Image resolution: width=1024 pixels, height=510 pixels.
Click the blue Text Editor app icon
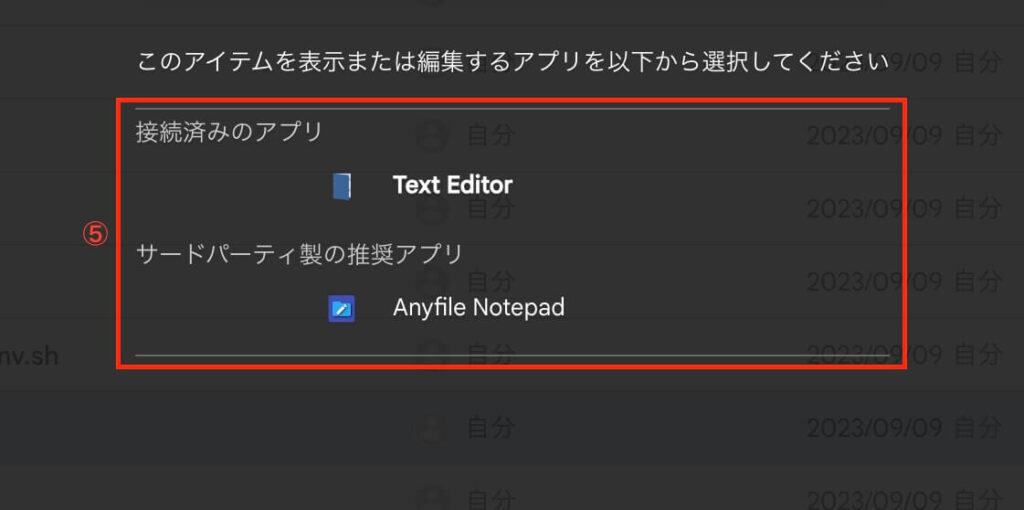coord(342,186)
